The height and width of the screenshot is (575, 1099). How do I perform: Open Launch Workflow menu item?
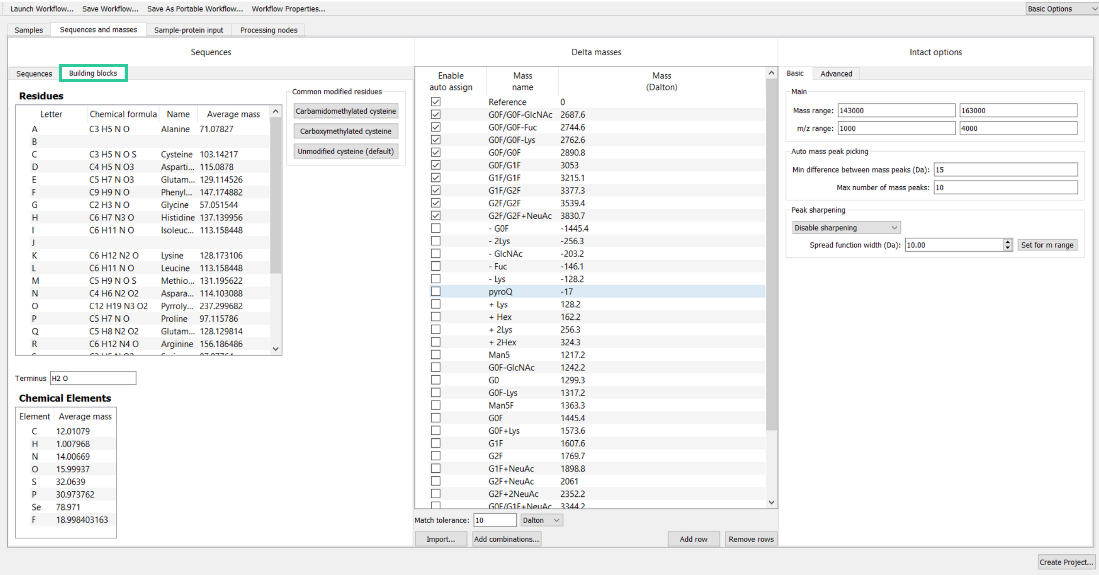point(42,9)
